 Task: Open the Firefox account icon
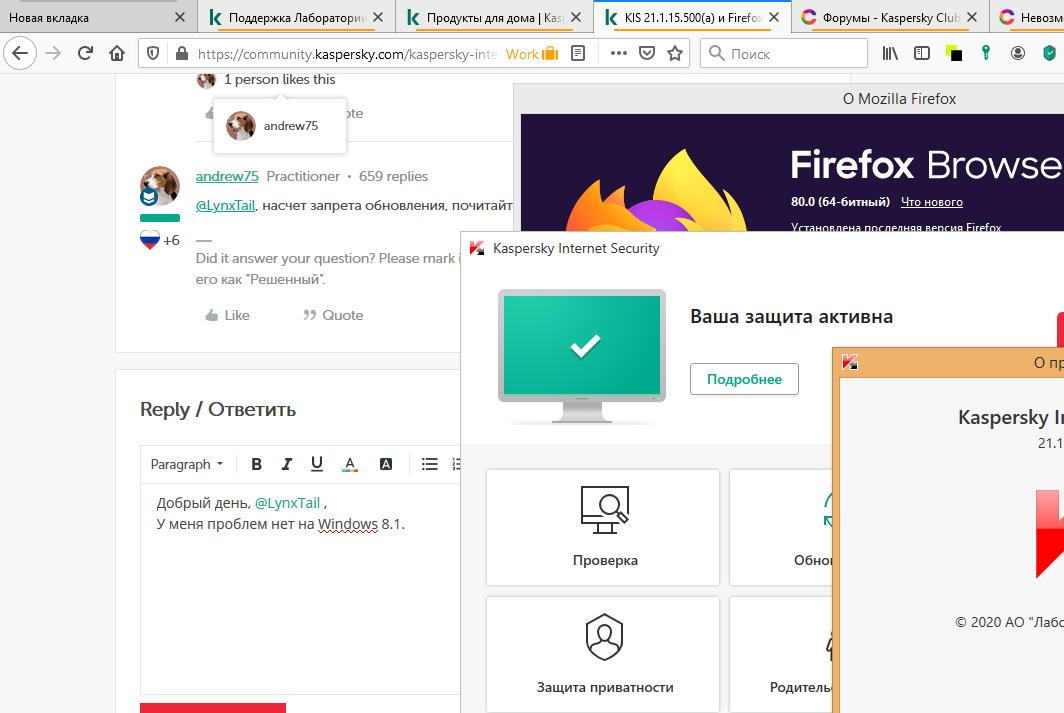1018,53
